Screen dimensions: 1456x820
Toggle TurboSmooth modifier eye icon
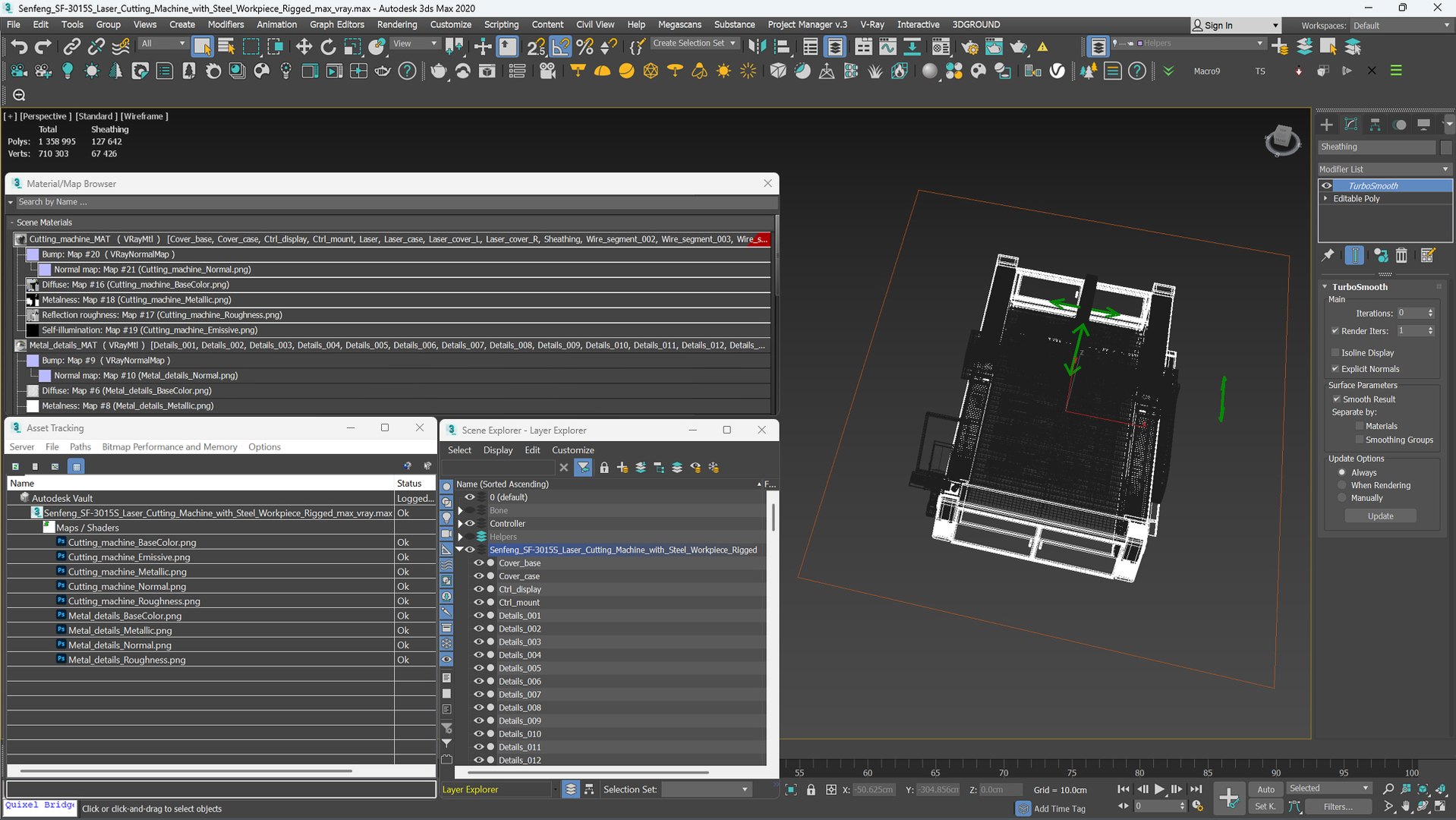[x=1327, y=186]
